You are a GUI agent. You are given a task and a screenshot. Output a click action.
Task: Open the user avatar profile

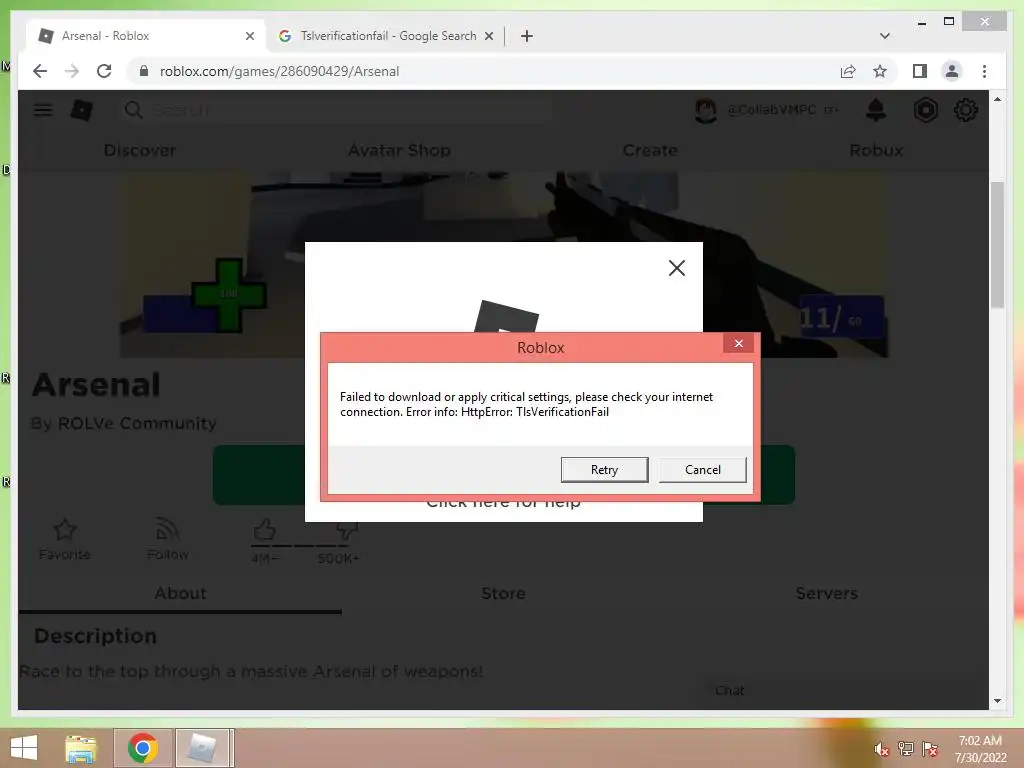click(705, 110)
